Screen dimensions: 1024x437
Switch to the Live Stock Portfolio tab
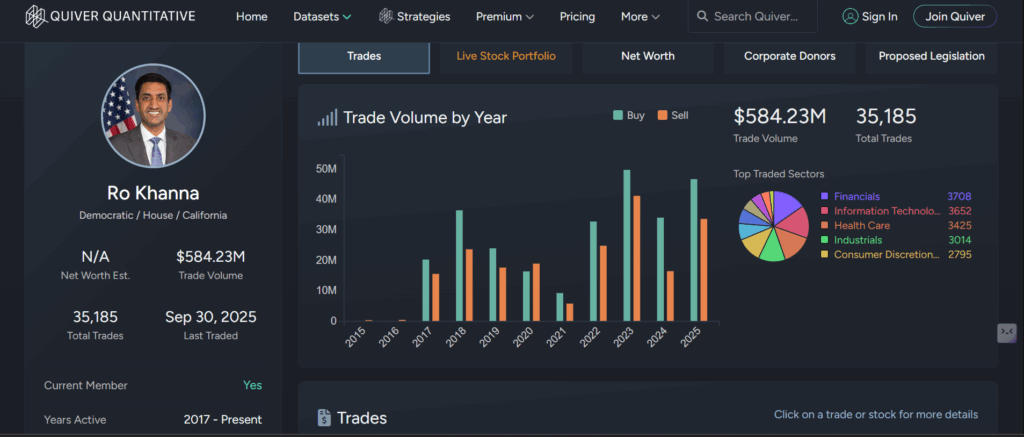coord(506,56)
